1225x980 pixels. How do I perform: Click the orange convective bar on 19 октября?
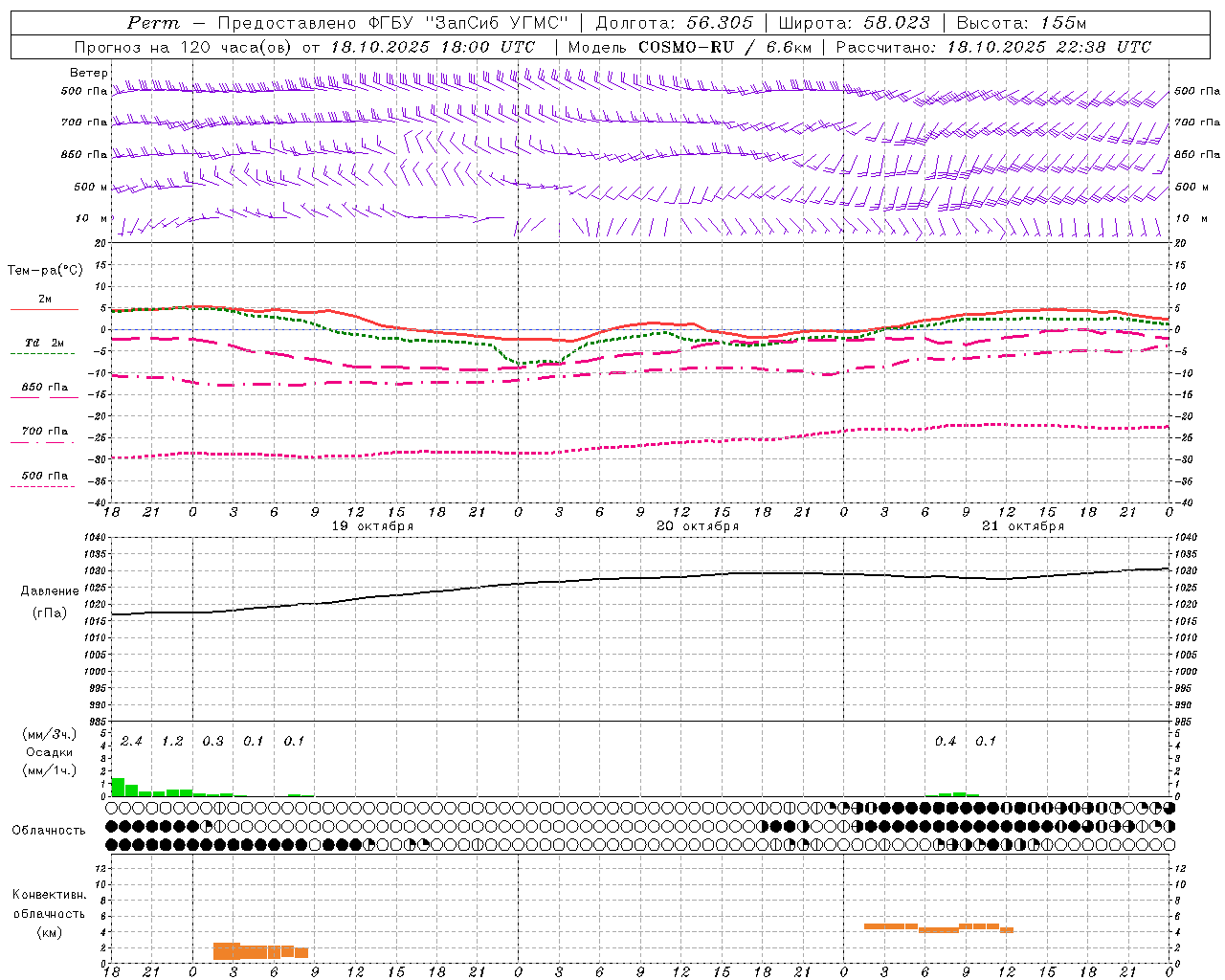click(260, 950)
